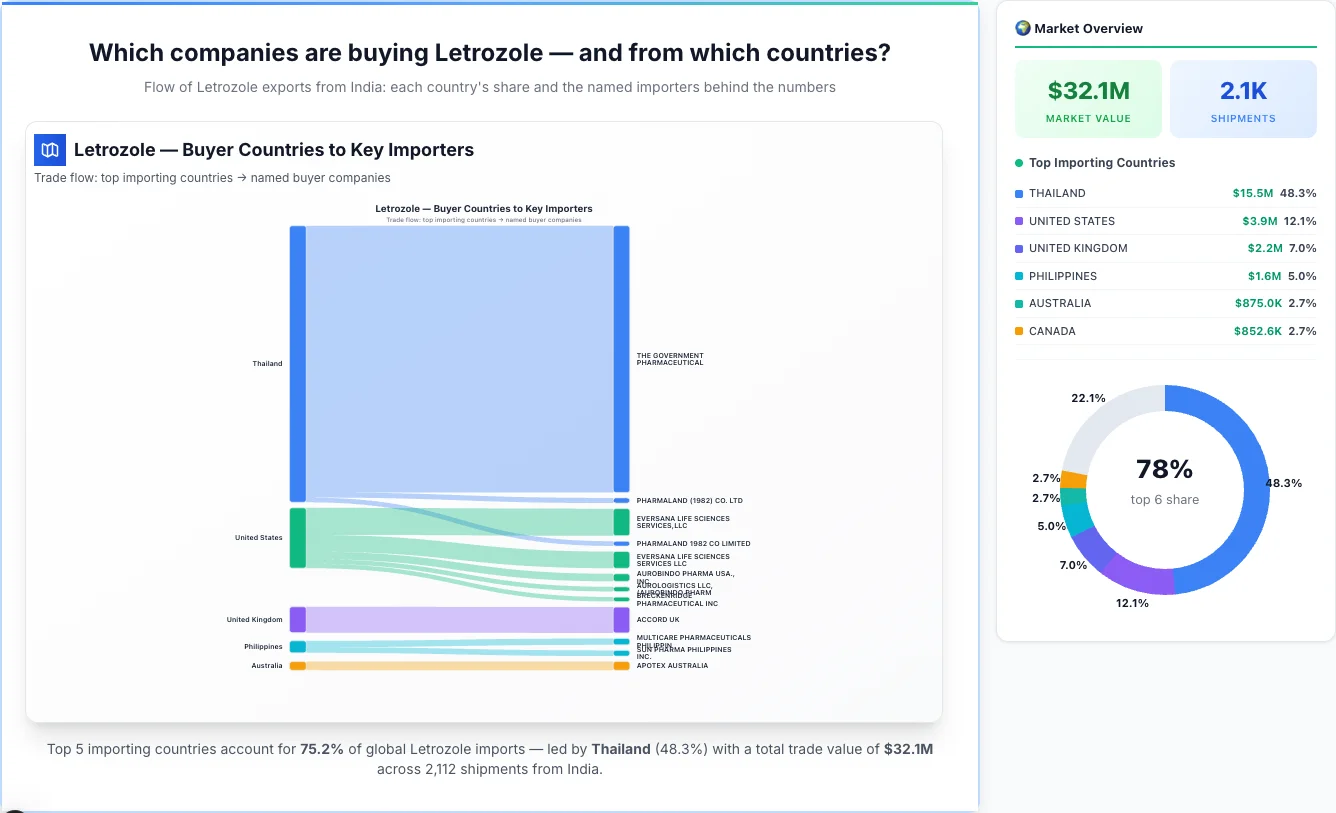This screenshot has width=1336, height=813.
Task: Click the green dot beside Top Importing Countries
Action: (1018, 162)
